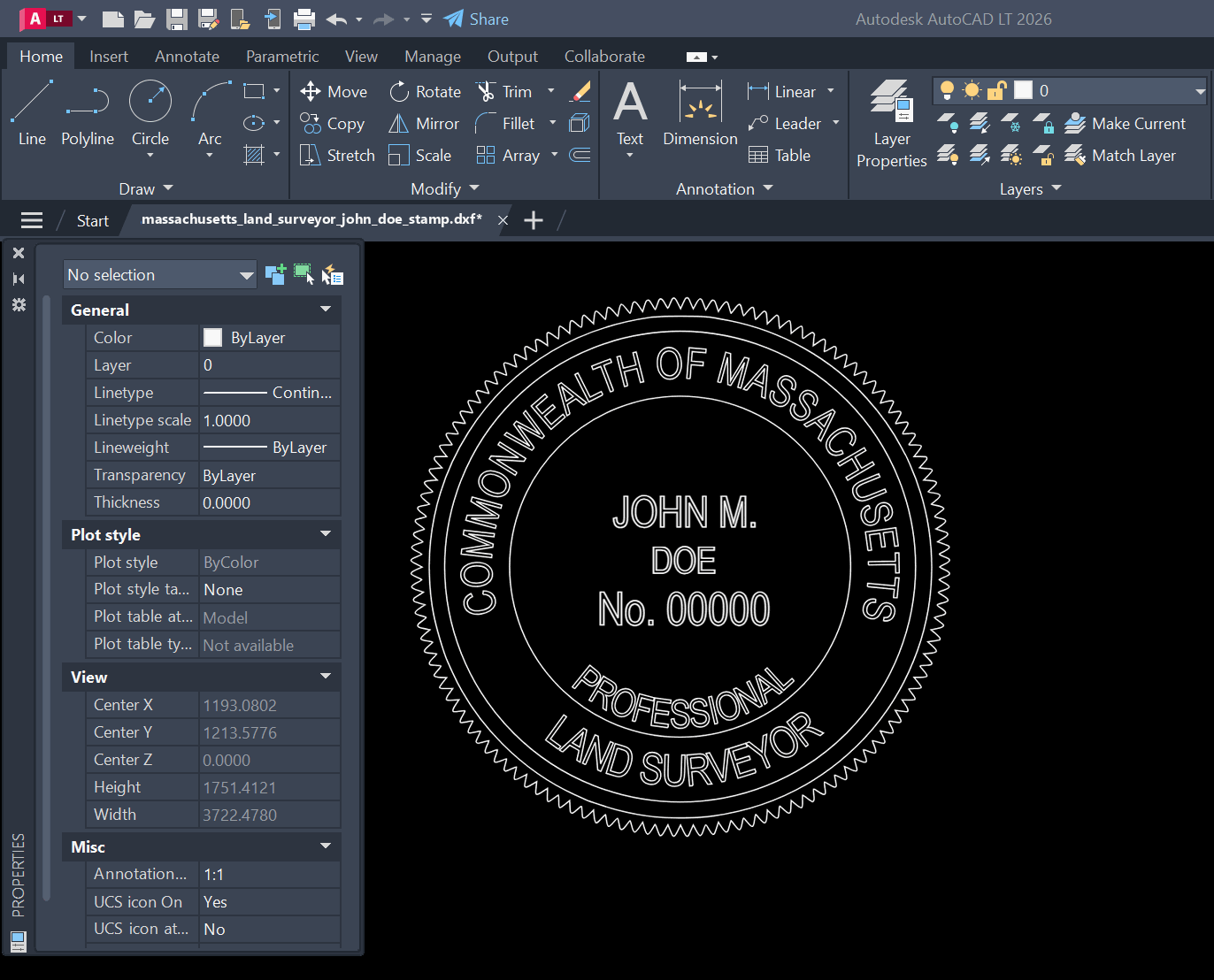This screenshot has height=980, width=1214.
Task: Click the layer 0 color swatch
Action: [x=1023, y=90]
